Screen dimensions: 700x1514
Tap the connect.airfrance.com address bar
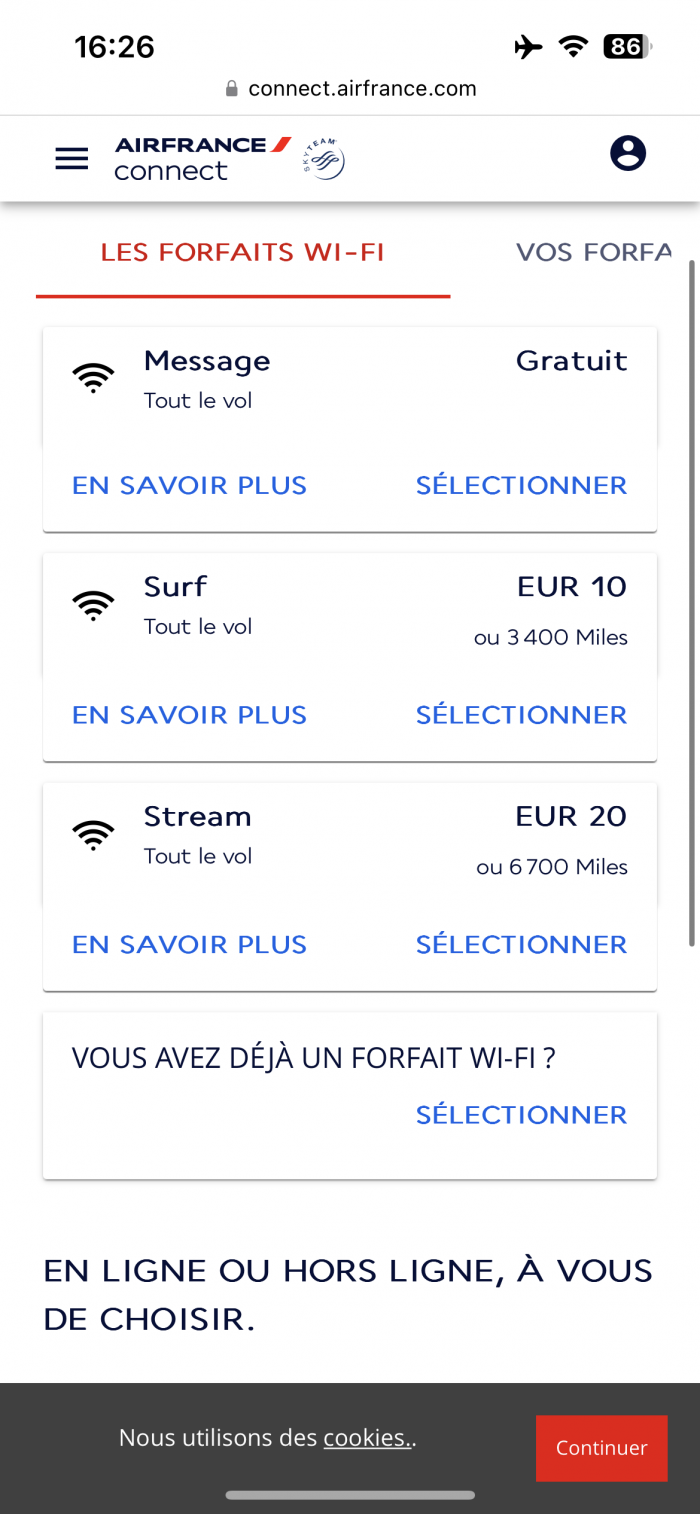[350, 88]
